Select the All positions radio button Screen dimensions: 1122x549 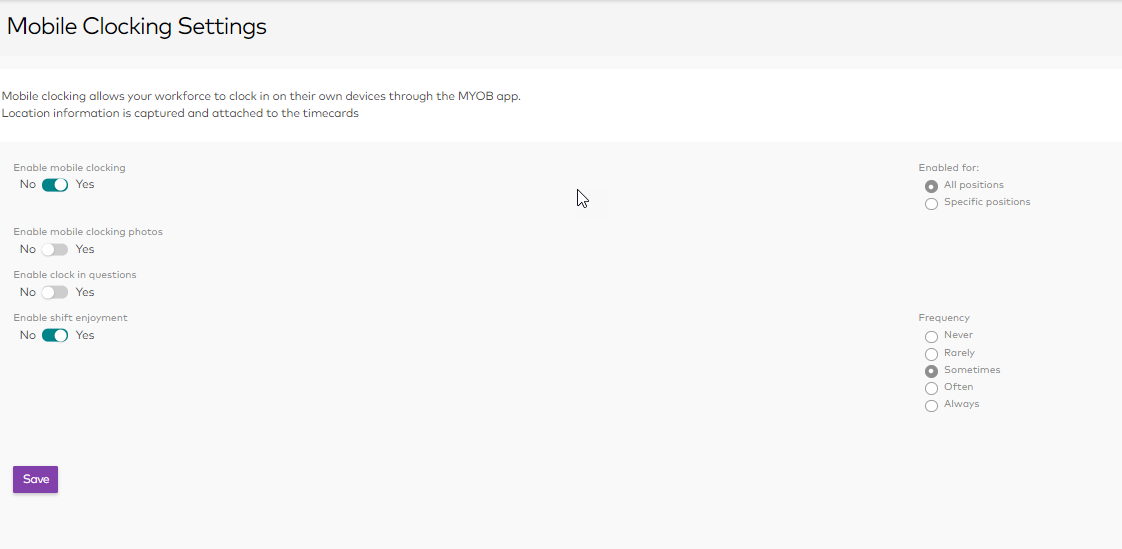click(x=931, y=186)
